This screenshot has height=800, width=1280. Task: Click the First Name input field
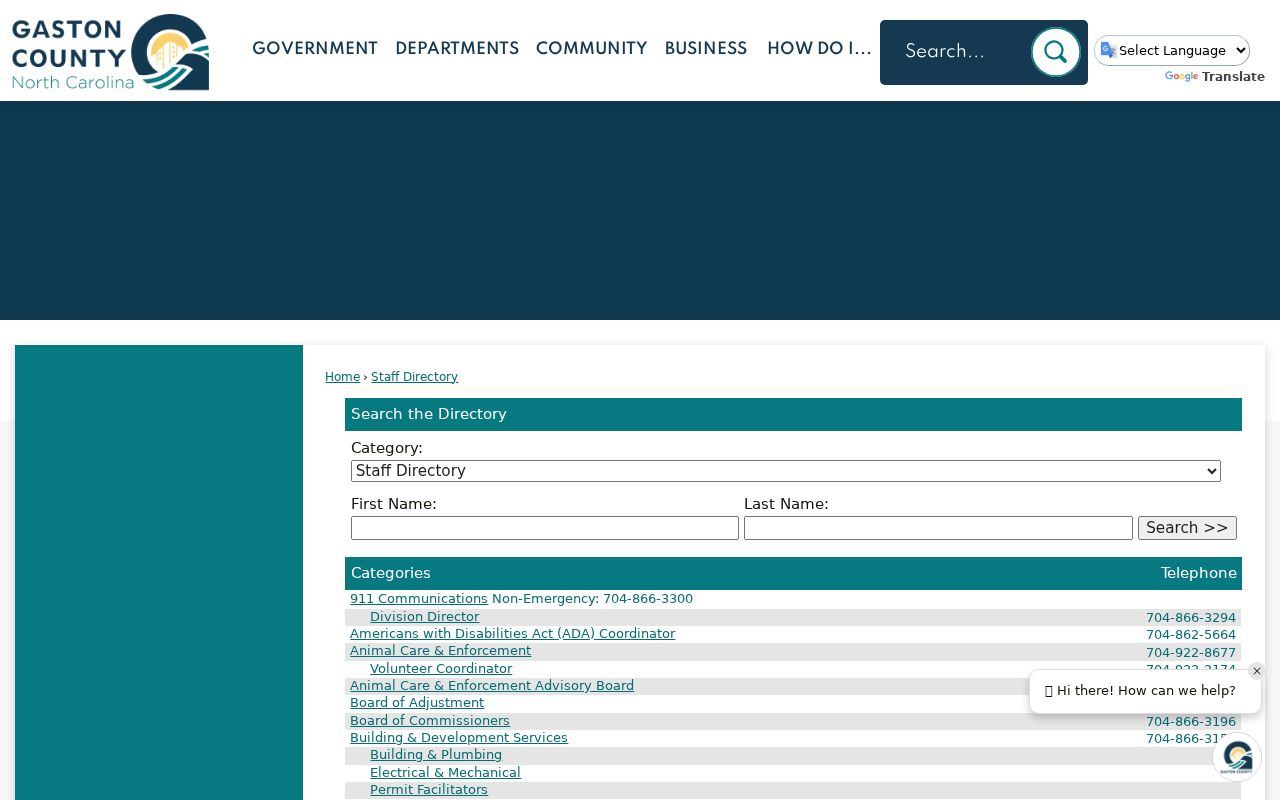tap(545, 528)
